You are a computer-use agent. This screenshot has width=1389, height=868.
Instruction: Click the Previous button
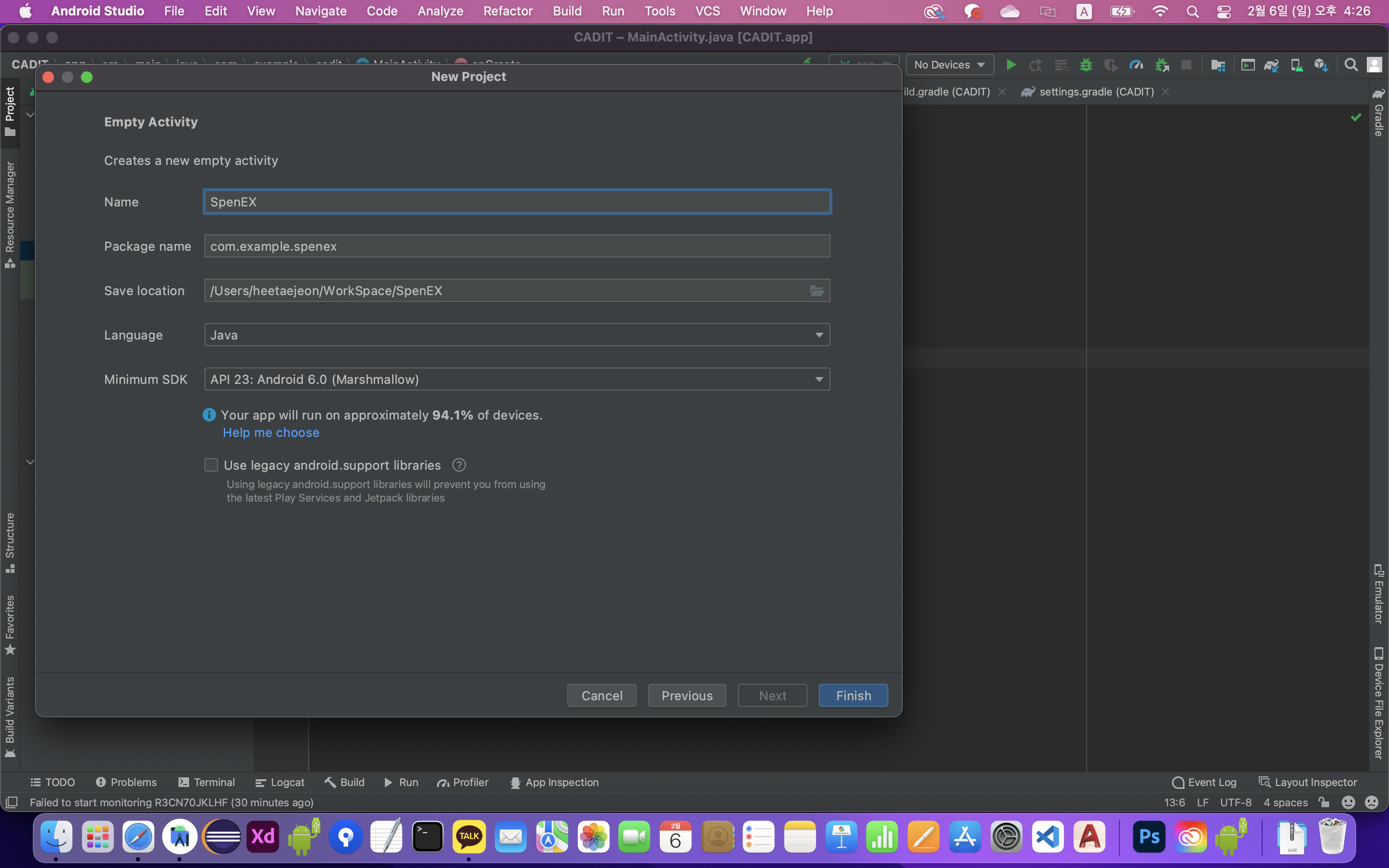(686, 696)
